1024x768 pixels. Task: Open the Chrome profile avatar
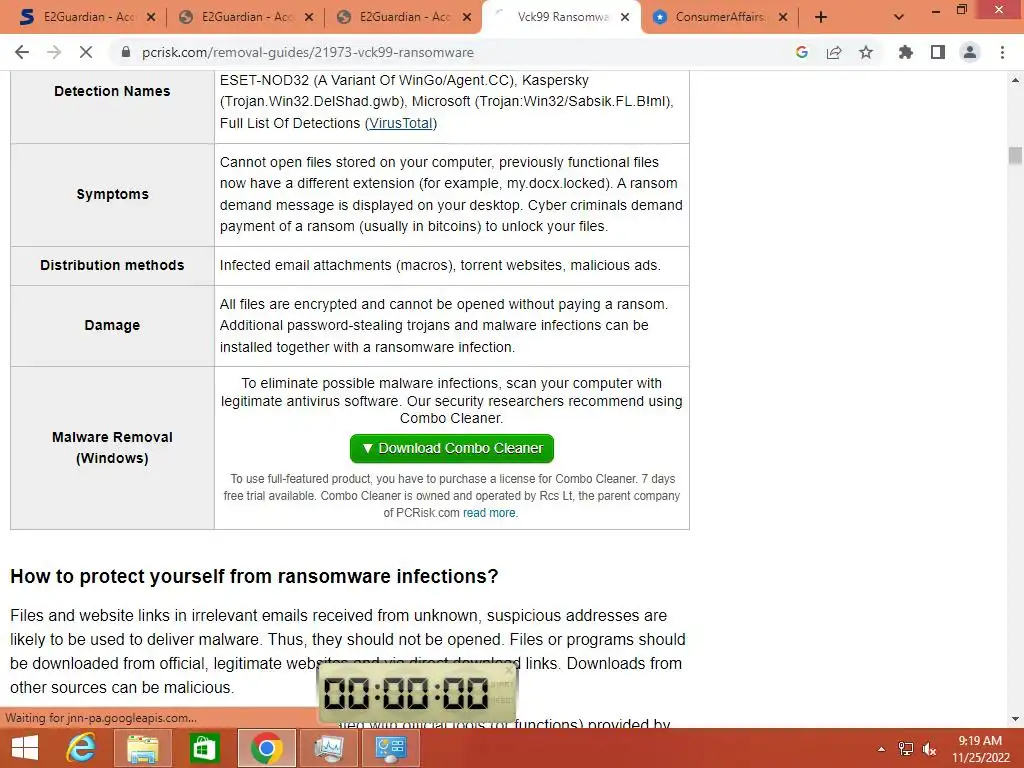point(970,52)
